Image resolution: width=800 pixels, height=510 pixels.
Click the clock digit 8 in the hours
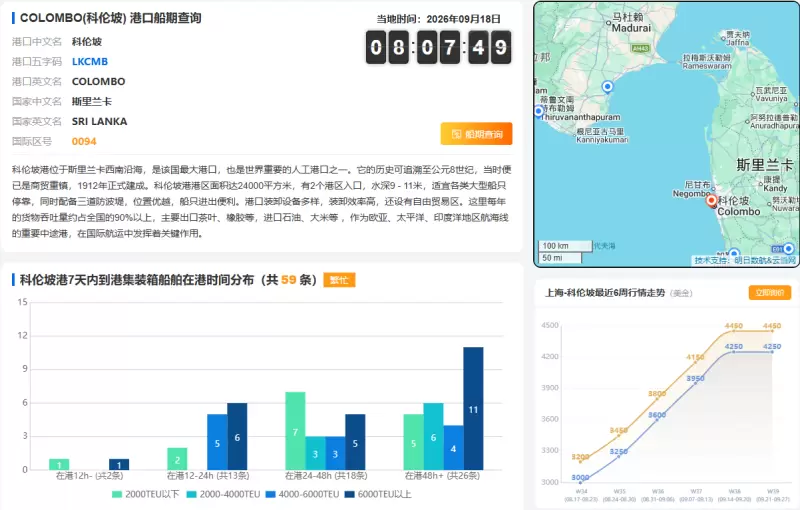coord(398,47)
